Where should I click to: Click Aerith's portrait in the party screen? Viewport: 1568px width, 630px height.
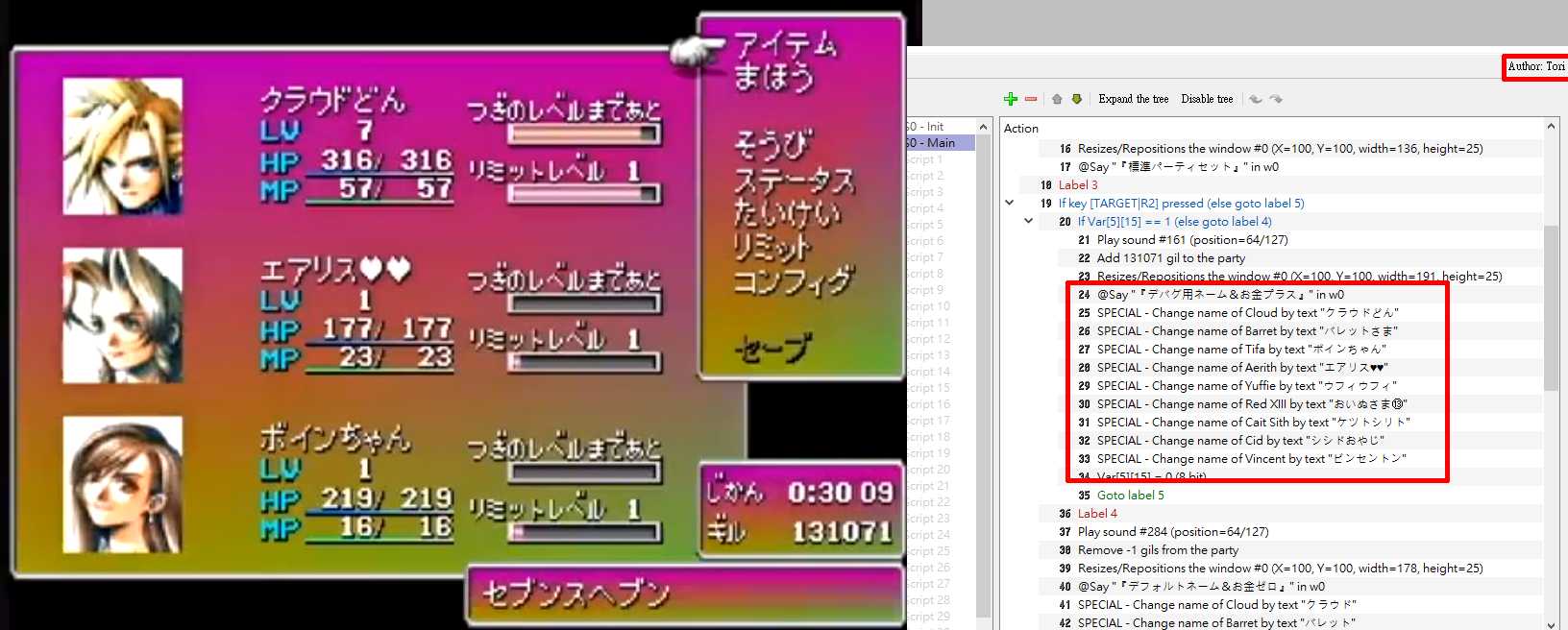tap(123, 315)
